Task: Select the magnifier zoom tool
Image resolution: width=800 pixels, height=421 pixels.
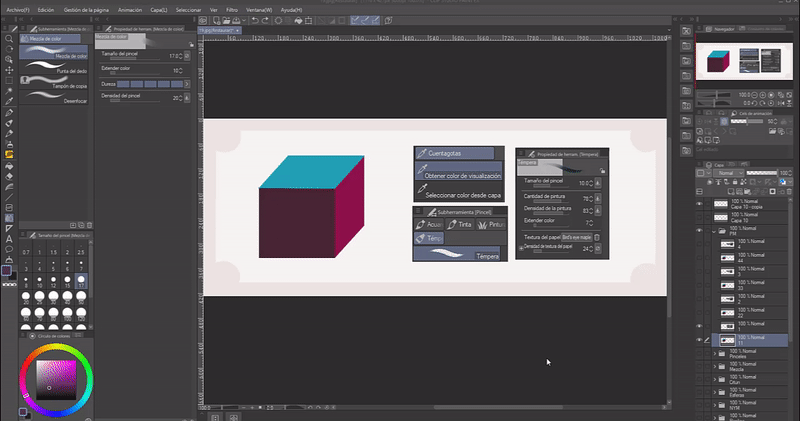Action: pos(9,40)
